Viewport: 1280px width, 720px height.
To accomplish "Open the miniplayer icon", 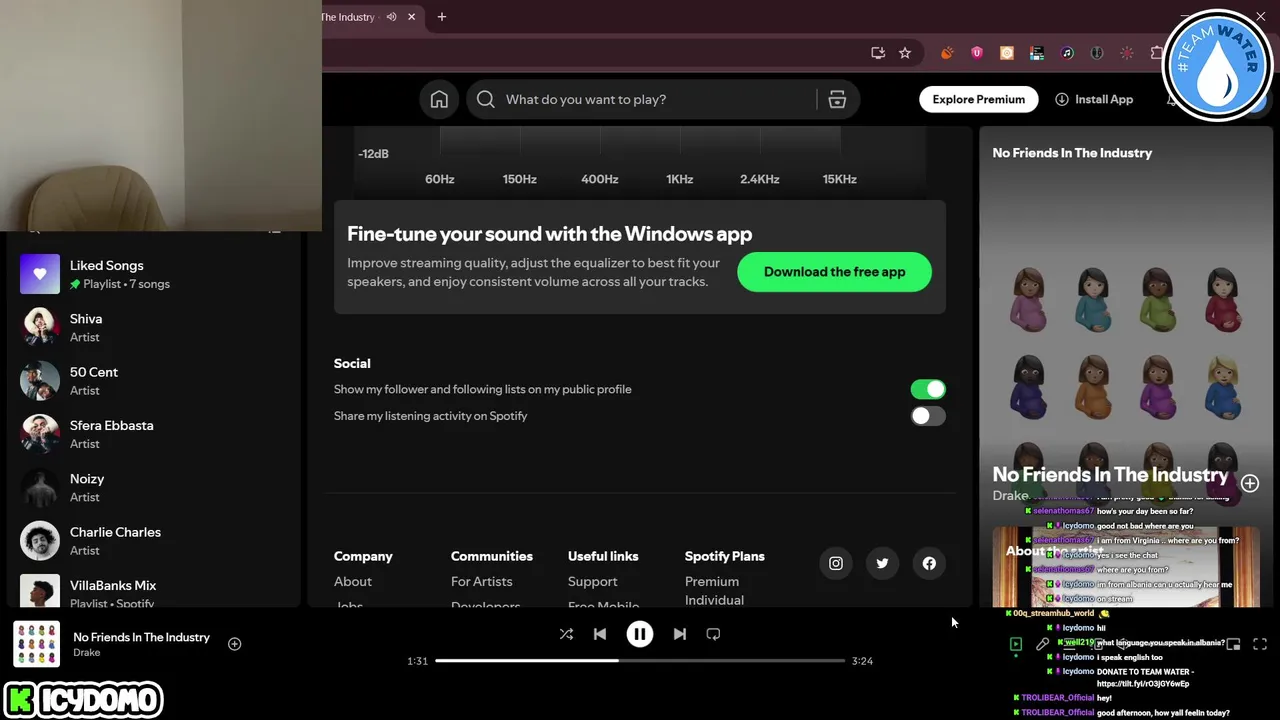I will point(1233,645).
